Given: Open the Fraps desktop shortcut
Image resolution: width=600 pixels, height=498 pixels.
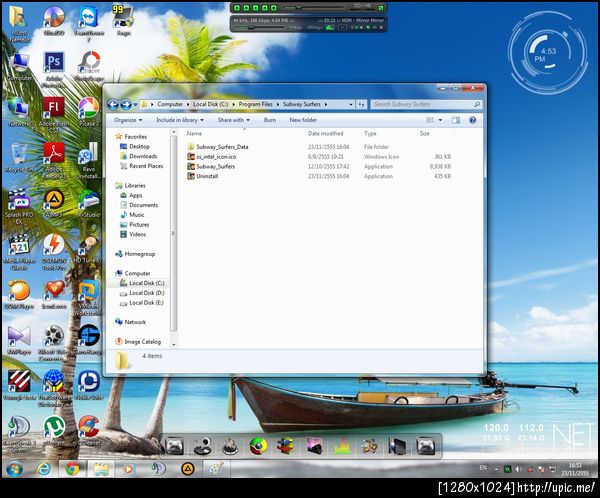Looking at the screenshot, I should coord(123,20).
